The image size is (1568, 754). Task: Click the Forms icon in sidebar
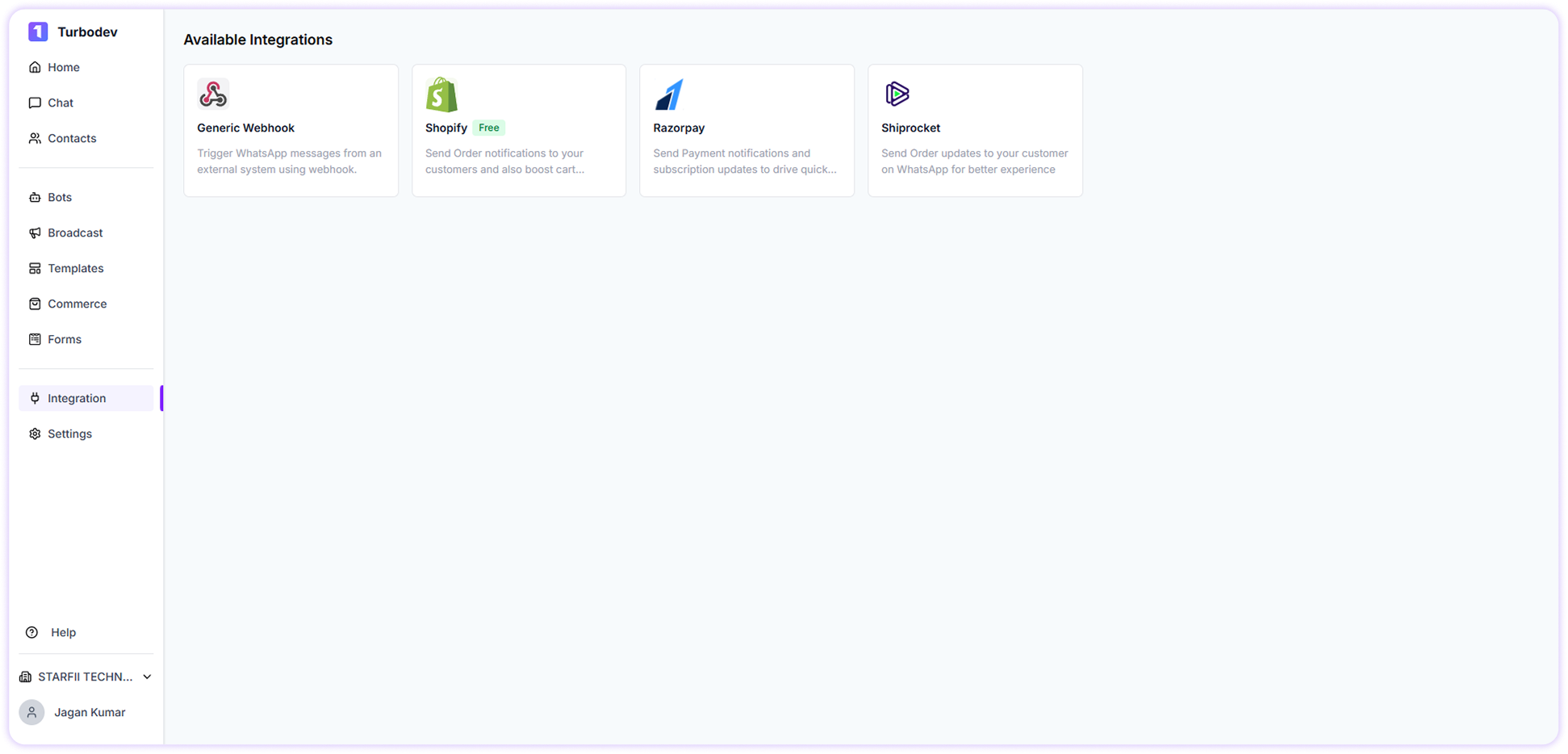[x=34, y=339]
